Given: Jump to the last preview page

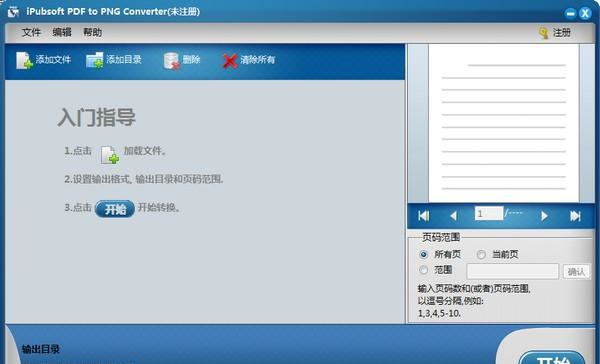Looking at the screenshot, I should point(575,216).
